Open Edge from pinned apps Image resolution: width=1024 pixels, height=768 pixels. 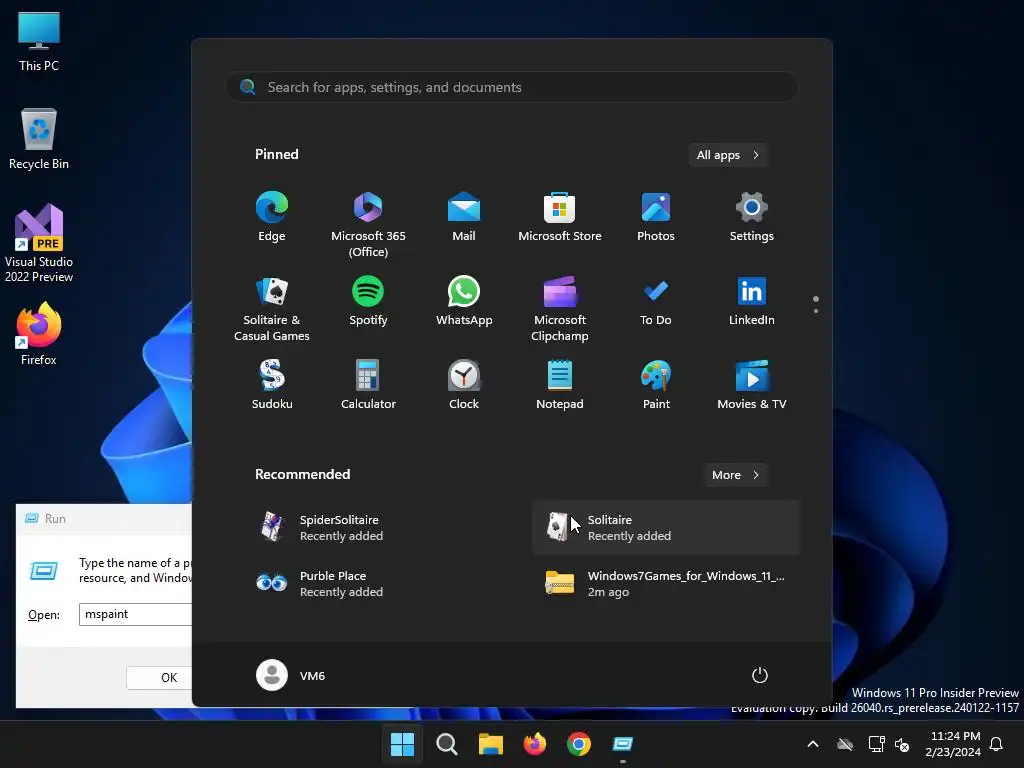tap(272, 217)
